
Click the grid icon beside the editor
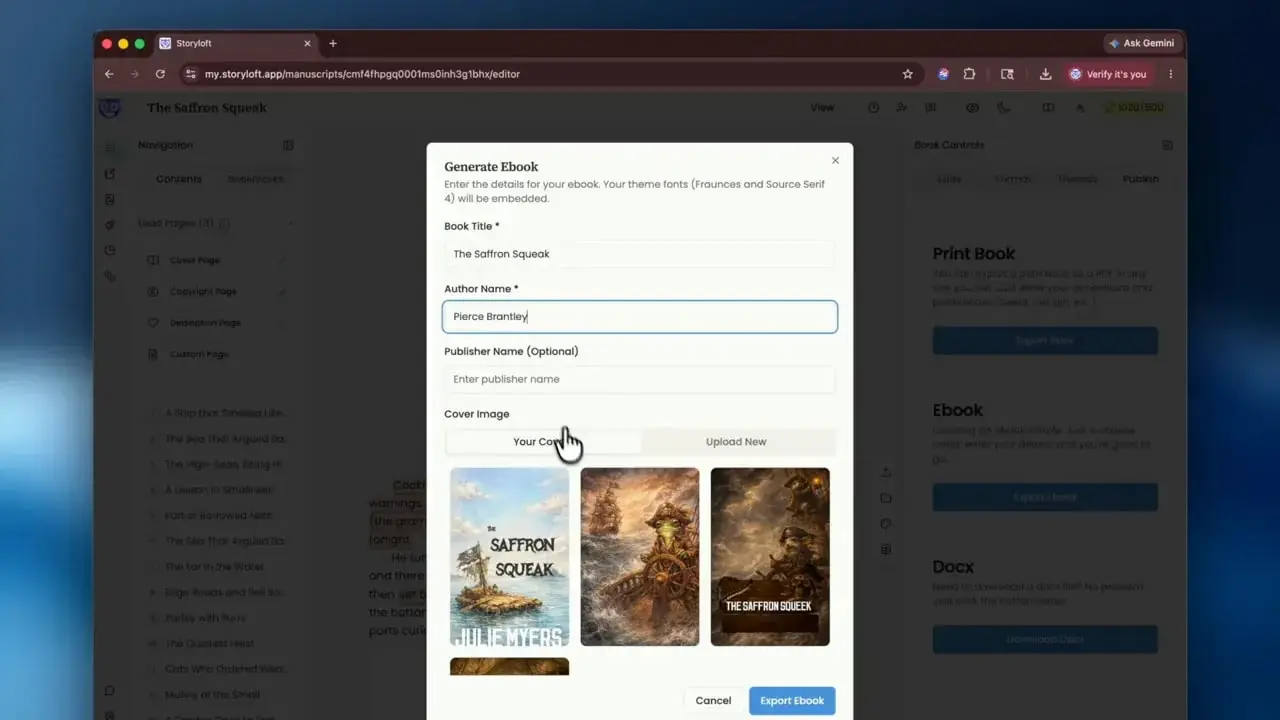[x=886, y=549]
